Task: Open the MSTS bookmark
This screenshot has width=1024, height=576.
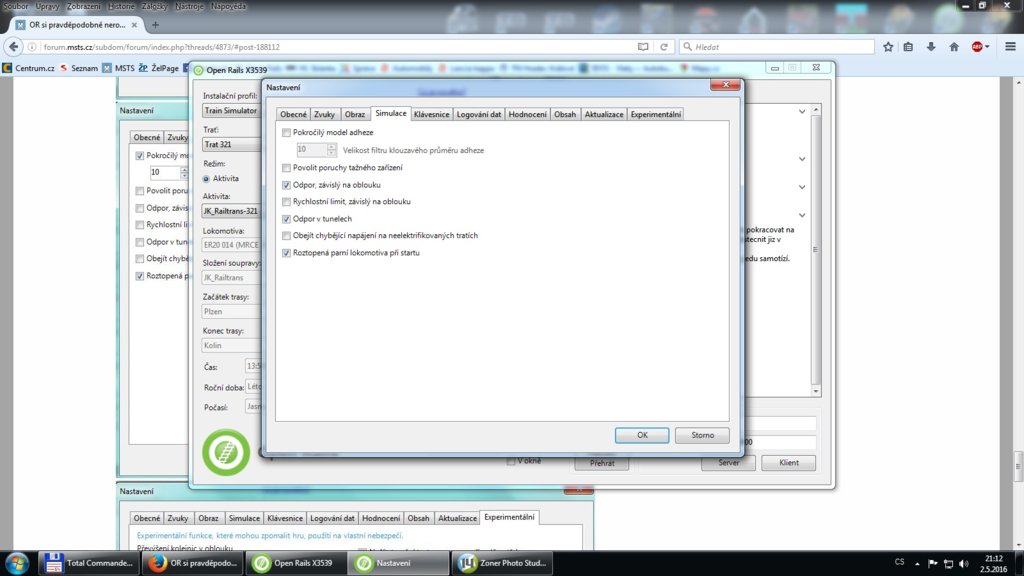Action: click(x=118, y=68)
